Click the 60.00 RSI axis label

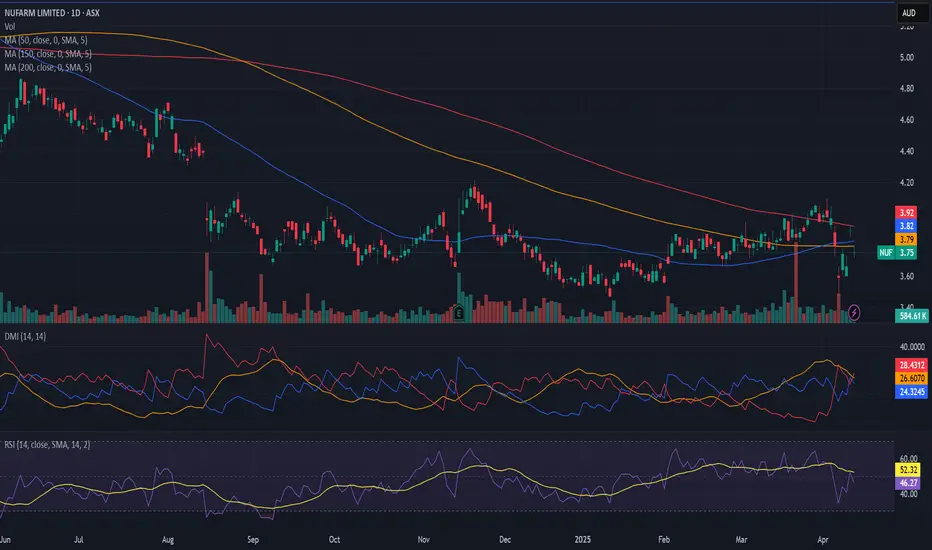click(x=908, y=458)
